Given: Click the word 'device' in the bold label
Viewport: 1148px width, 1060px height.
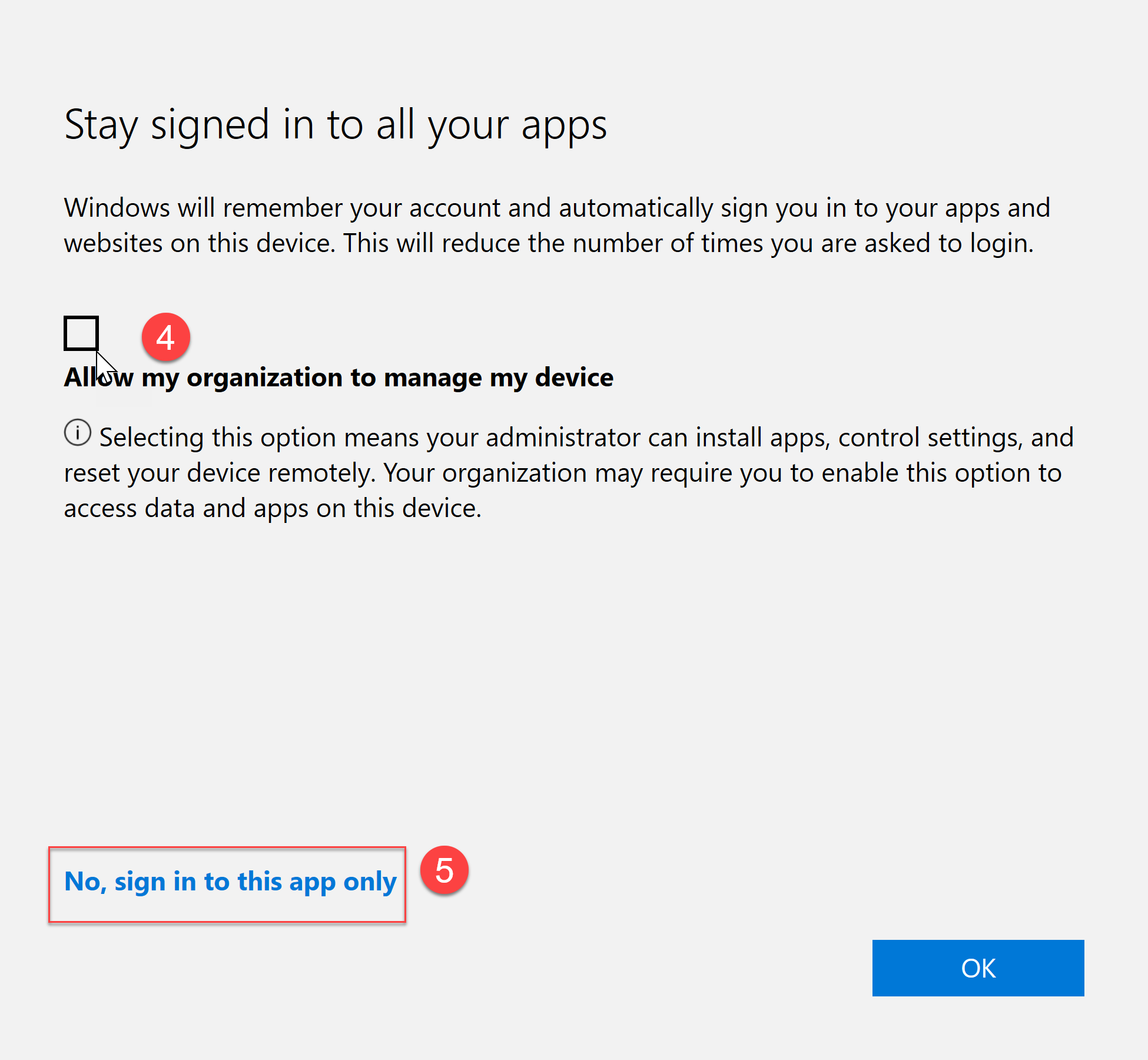Looking at the screenshot, I should coord(574,377).
